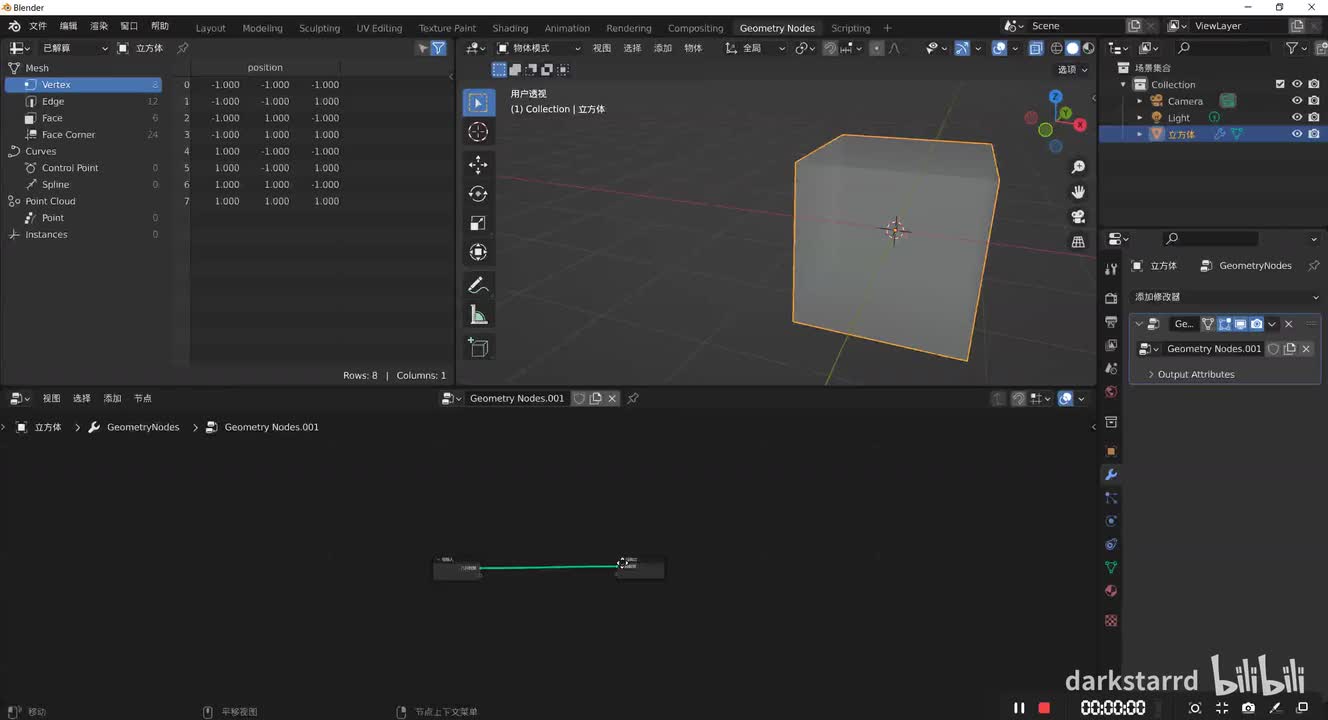Viewport: 1328px width, 720px height.
Task: Click the spreadsheet pin icon
Action: (183, 48)
